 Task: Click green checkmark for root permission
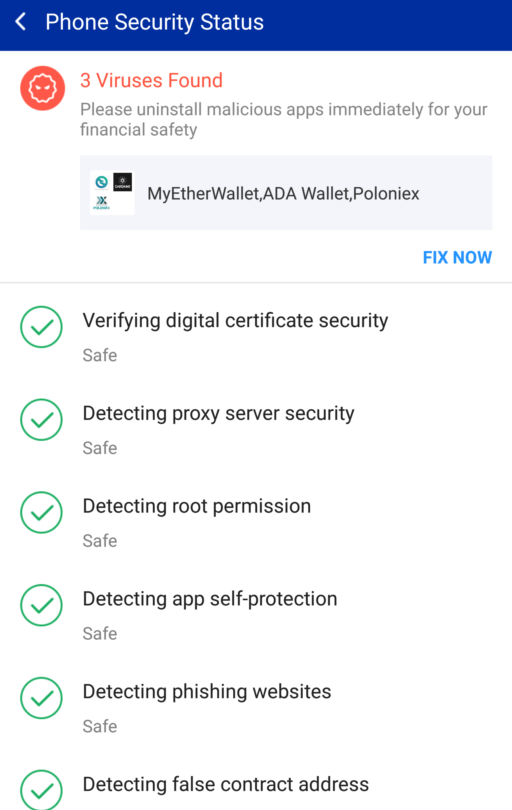point(41,512)
